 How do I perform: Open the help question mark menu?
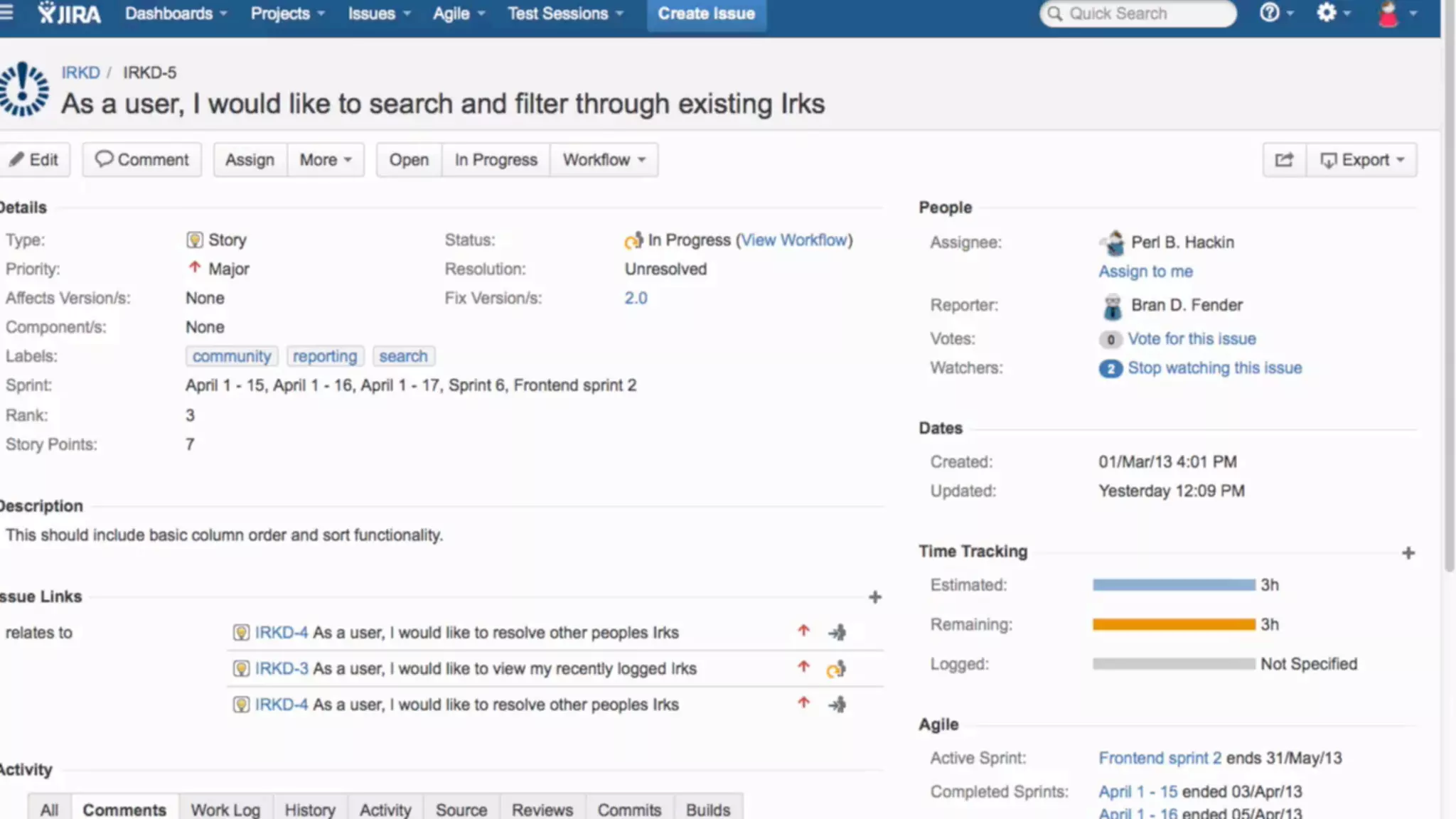pyautogui.click(x=1270, y=13)
